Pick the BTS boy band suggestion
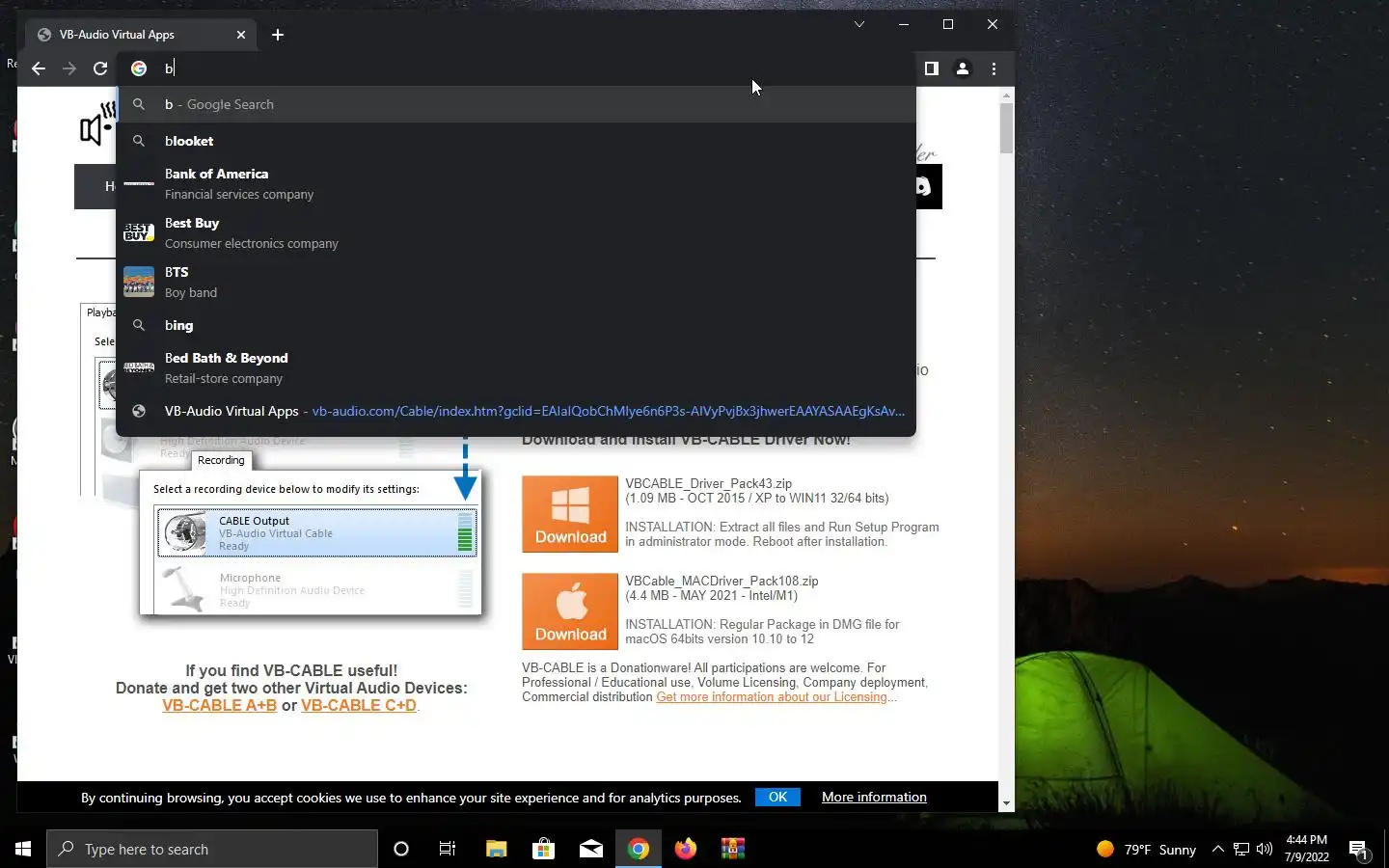Screen dimensions: 1389x868 (516, 282)
